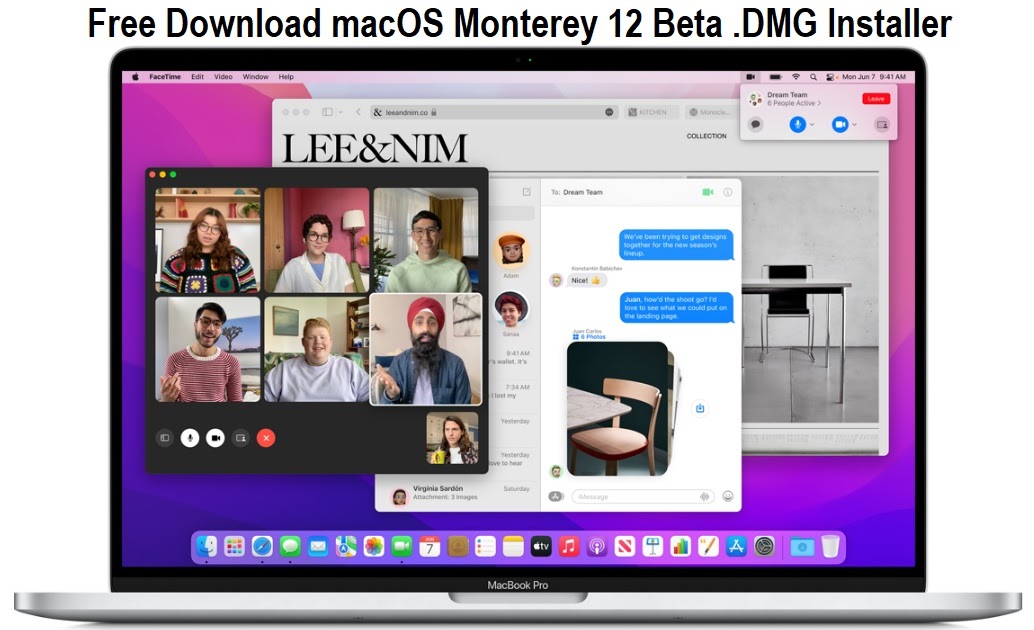Click self-view thumbnail in FaceTime window
The width and height of the screenshot is (1034, 630).
(452, 439)
